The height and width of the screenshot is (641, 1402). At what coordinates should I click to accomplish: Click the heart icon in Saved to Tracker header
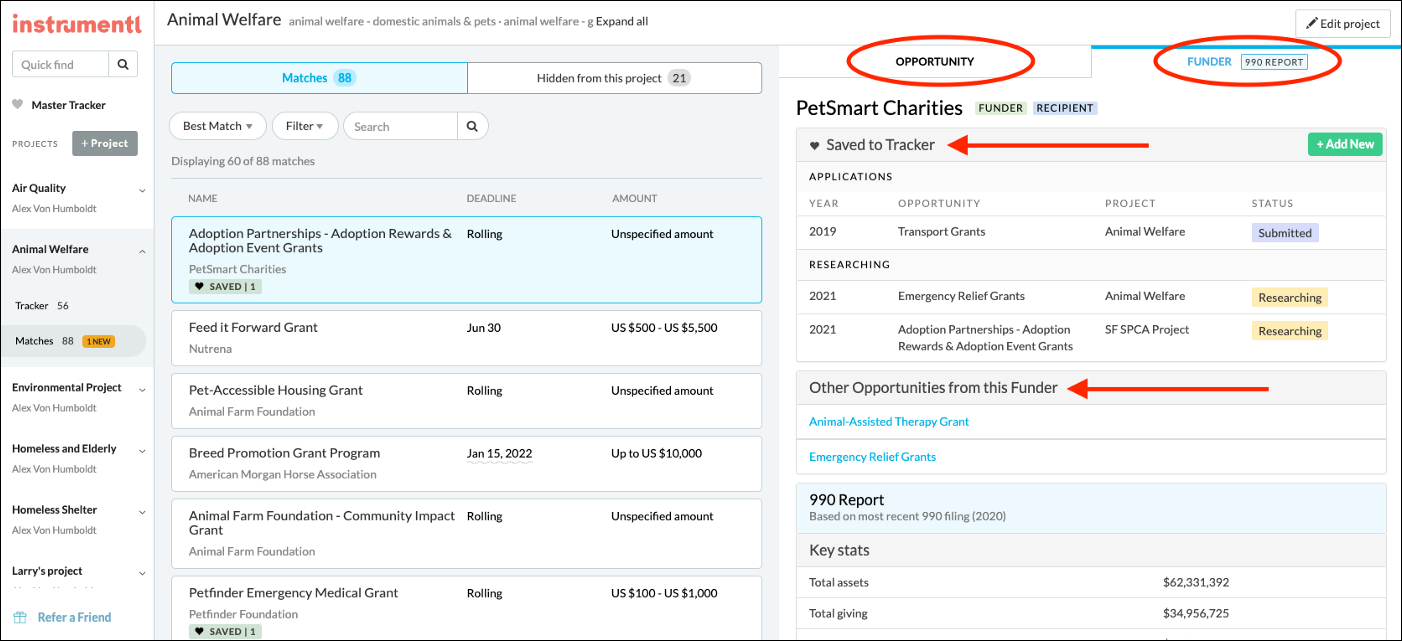pos(814,145)
